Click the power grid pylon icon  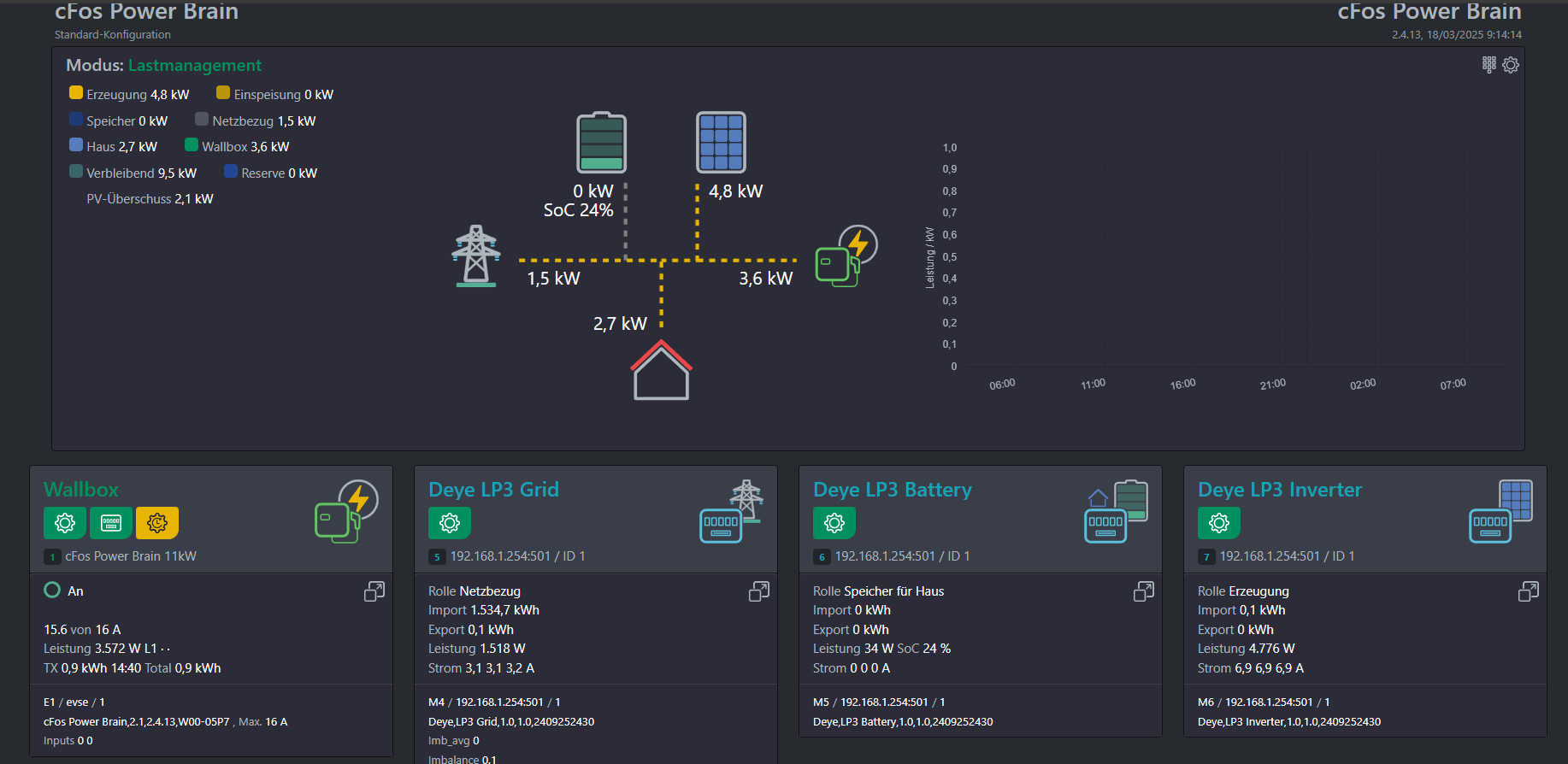coord(476,256)
